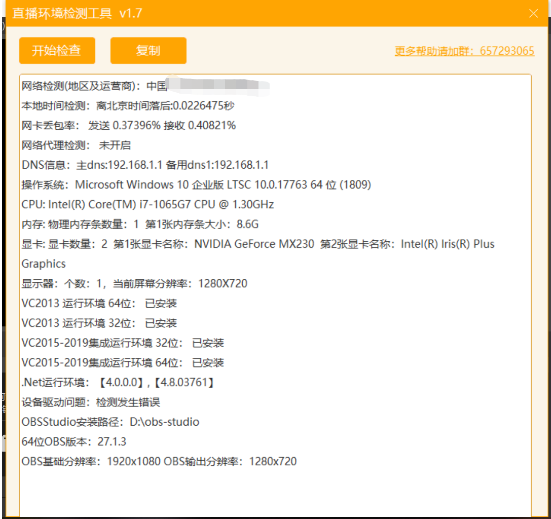Click the 网络检测 region and carrier line
This screenshot has width=551, height=519.
pos(145,86)
